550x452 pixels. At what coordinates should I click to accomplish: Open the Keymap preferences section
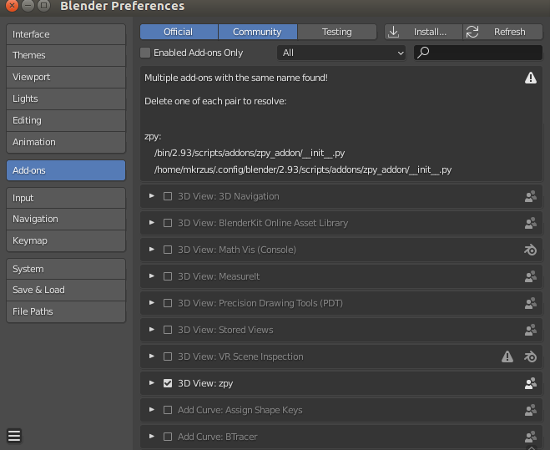point(66,241)
